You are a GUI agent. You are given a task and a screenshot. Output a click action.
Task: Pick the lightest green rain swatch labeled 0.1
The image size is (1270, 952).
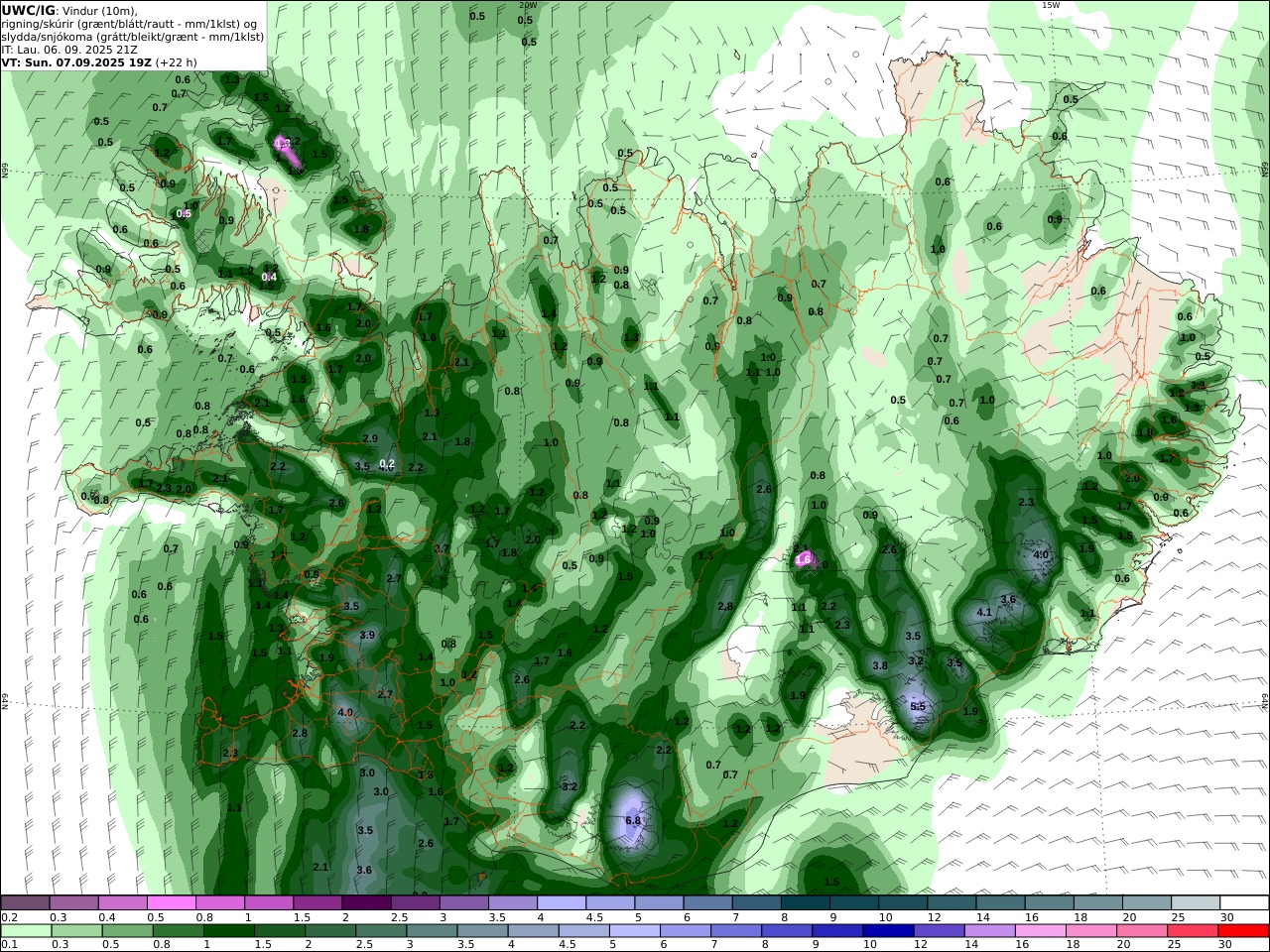[26, 931]
